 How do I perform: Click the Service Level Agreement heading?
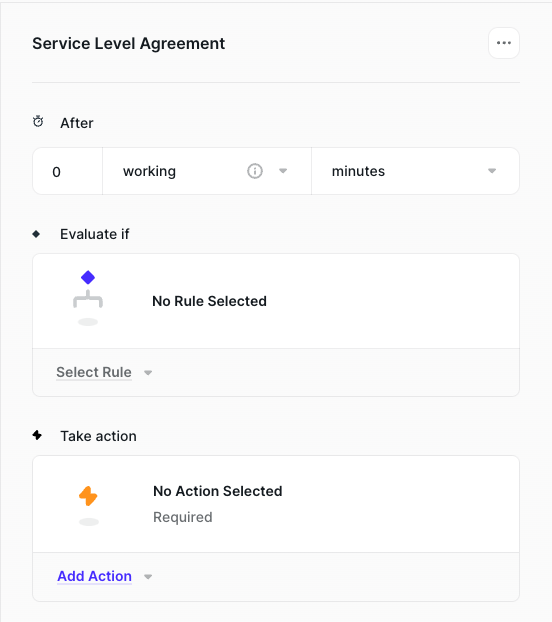pyautogui.click(x=128, y=43)
